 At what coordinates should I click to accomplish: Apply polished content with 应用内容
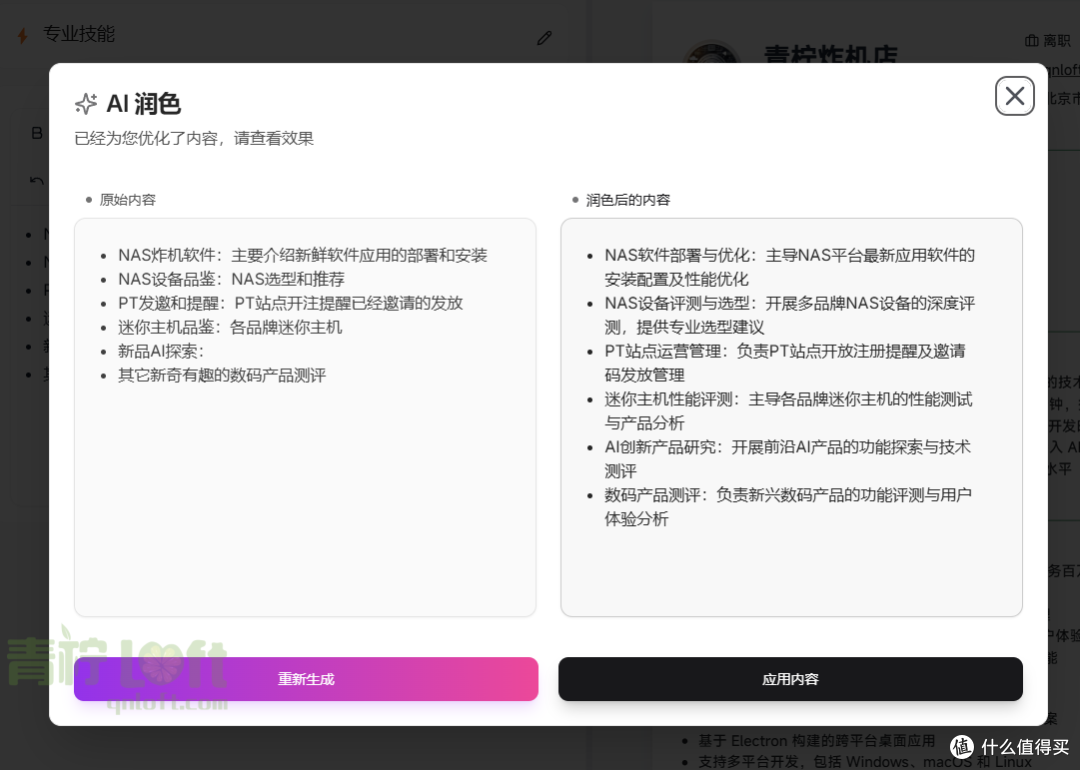coord(791,679)
